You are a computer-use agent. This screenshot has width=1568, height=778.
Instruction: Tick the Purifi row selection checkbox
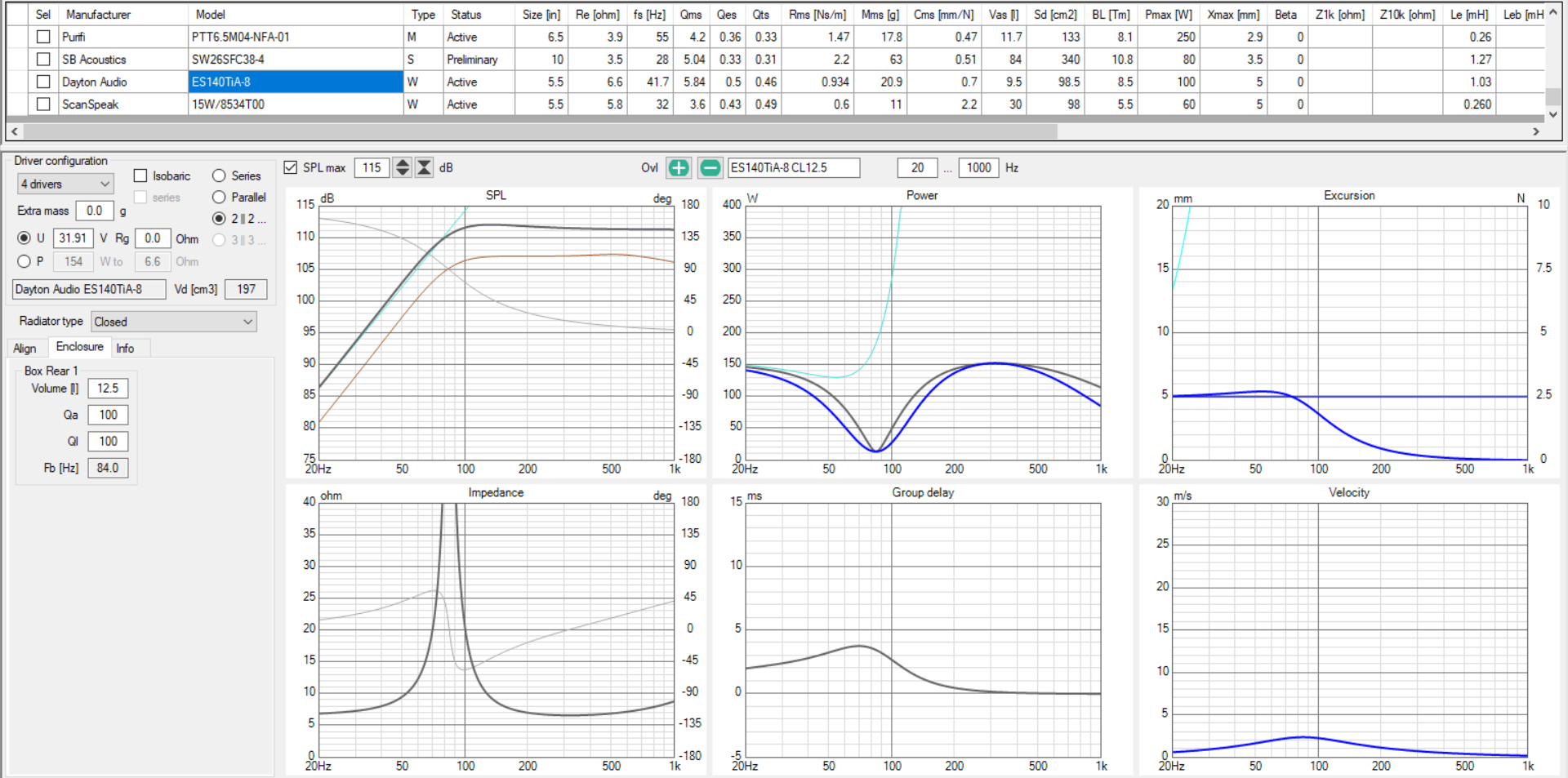[x=43, y=37]
